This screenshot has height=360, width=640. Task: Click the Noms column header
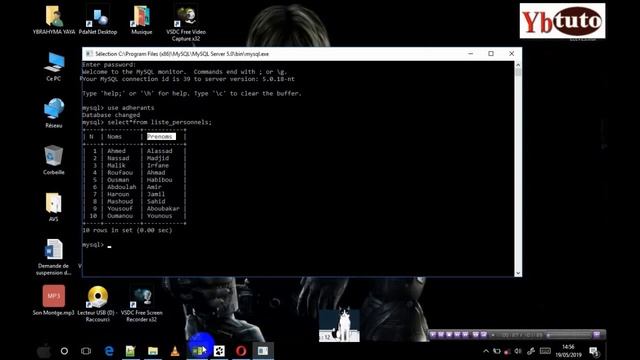115,137
